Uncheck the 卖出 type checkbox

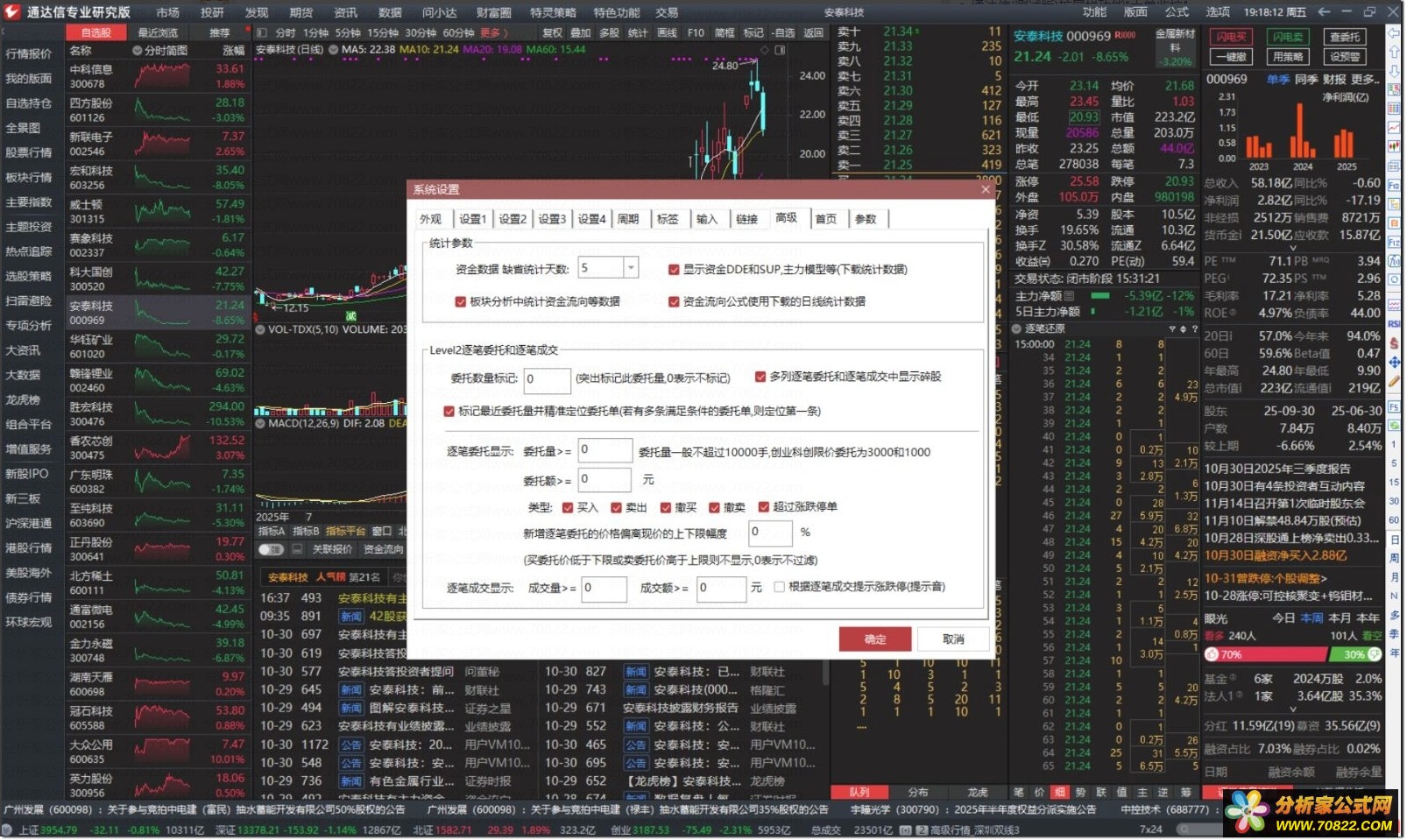pos(617,507)
